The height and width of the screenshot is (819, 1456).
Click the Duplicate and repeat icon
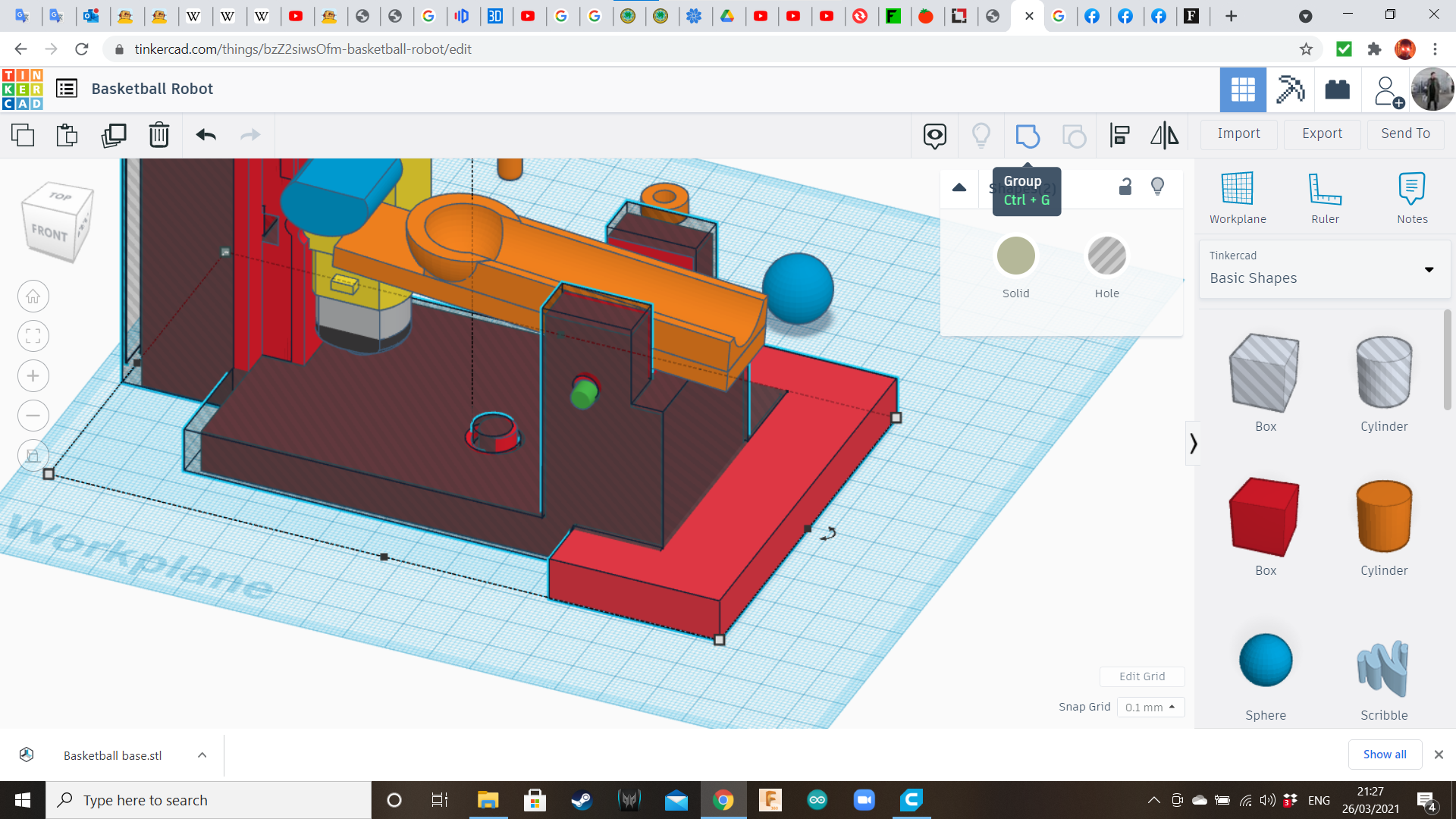[114, 136]
